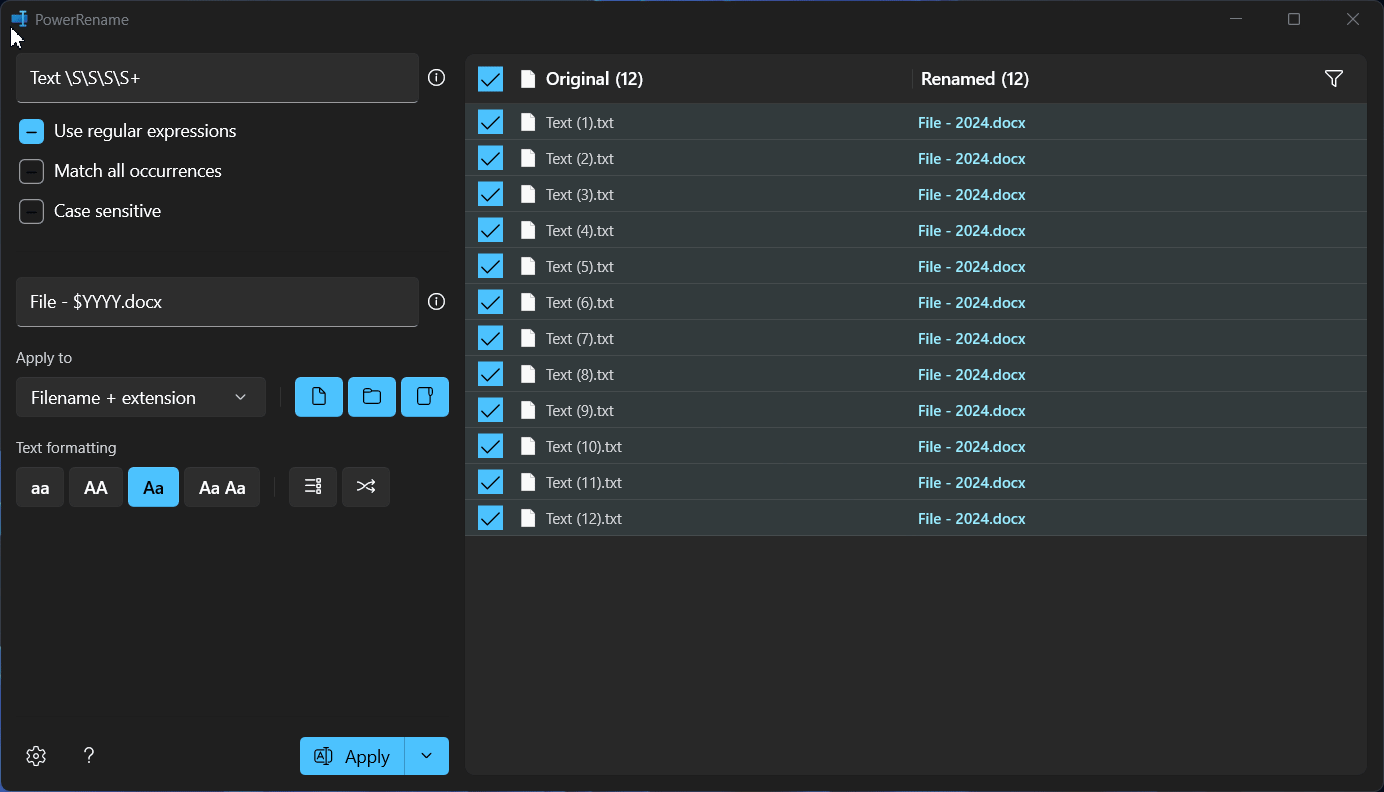
Task: Click renamed value in Text (6).txt row
Action: coord(972,303)
